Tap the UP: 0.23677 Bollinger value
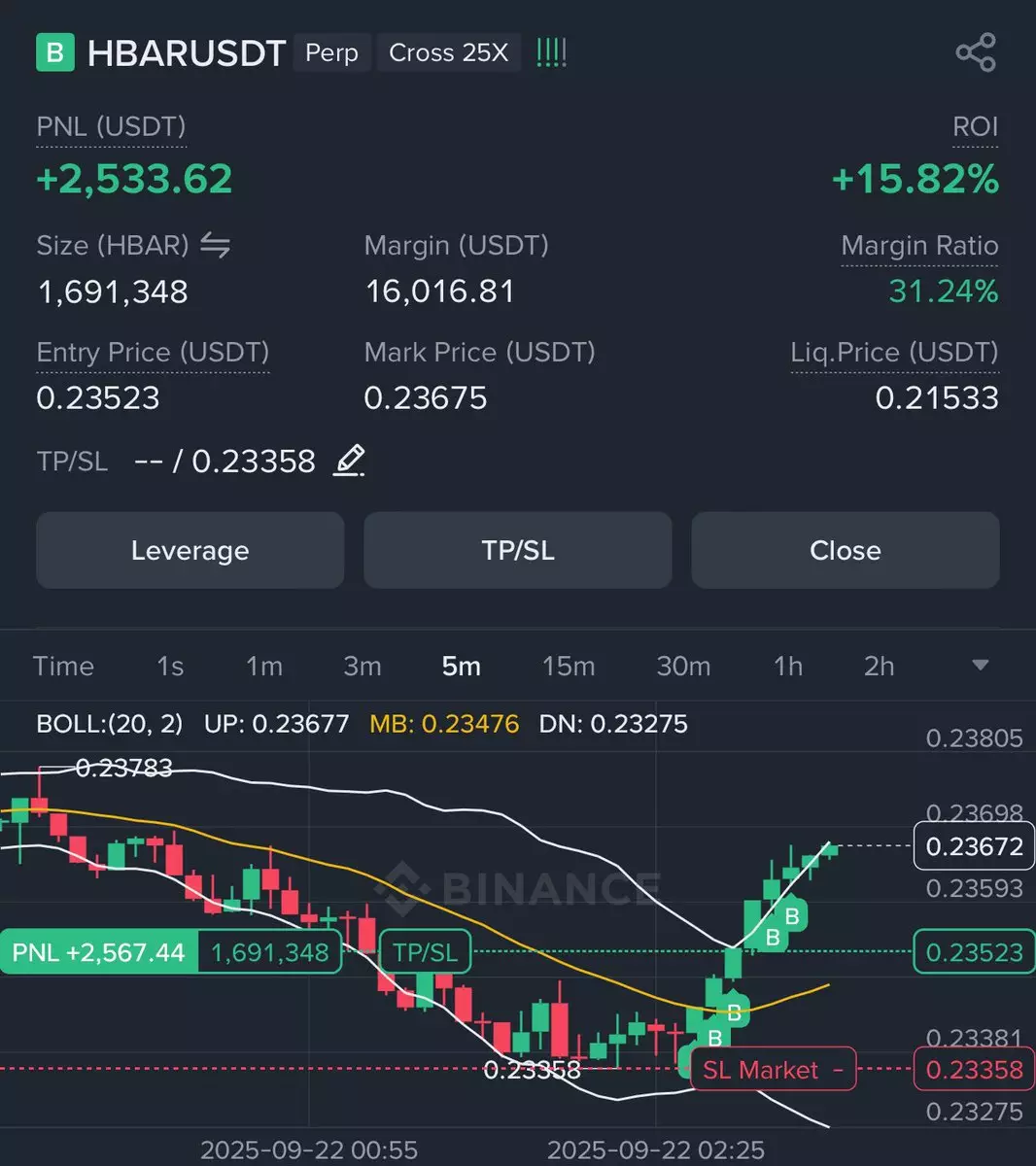This screenshot has height=1166, width=1036. pyautogui.click(x=276, y=724)
